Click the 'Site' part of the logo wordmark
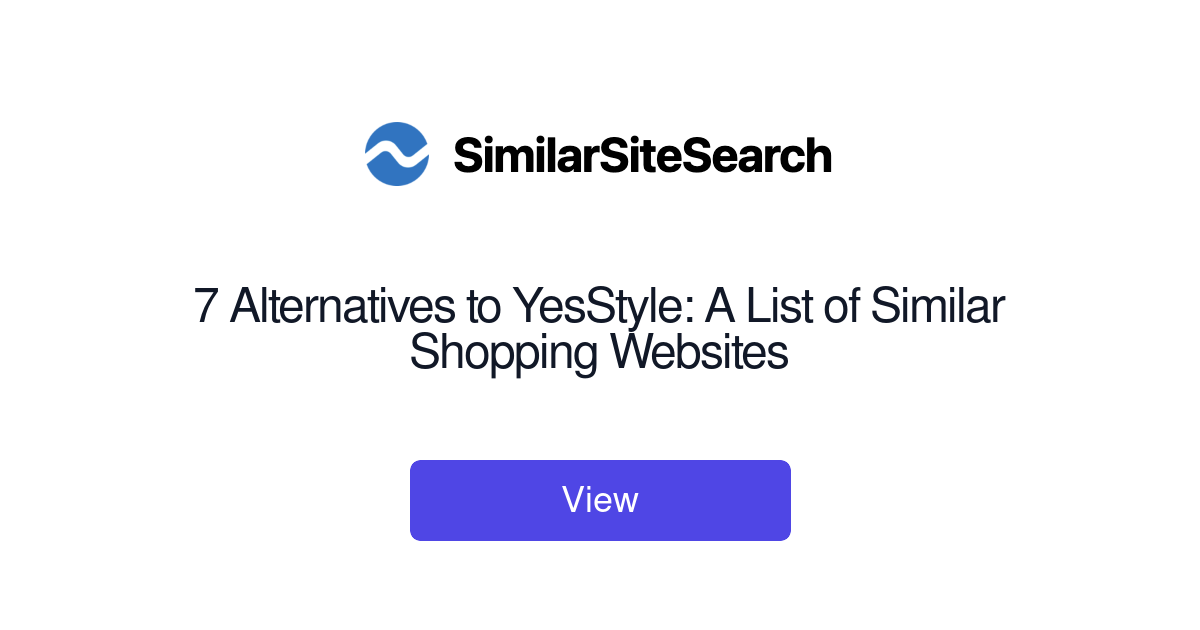 click(x=633, y=155)
